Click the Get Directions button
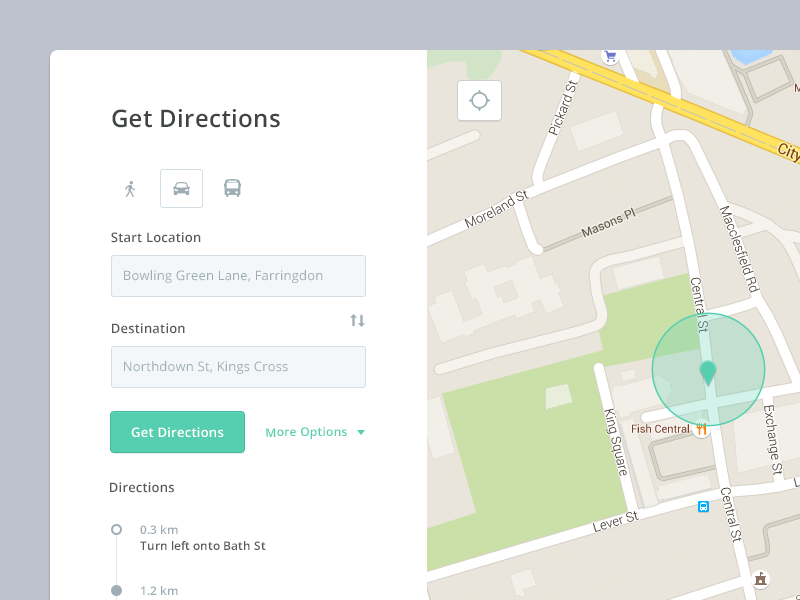The width and height of the screenshot is (800, 600). 177,432
